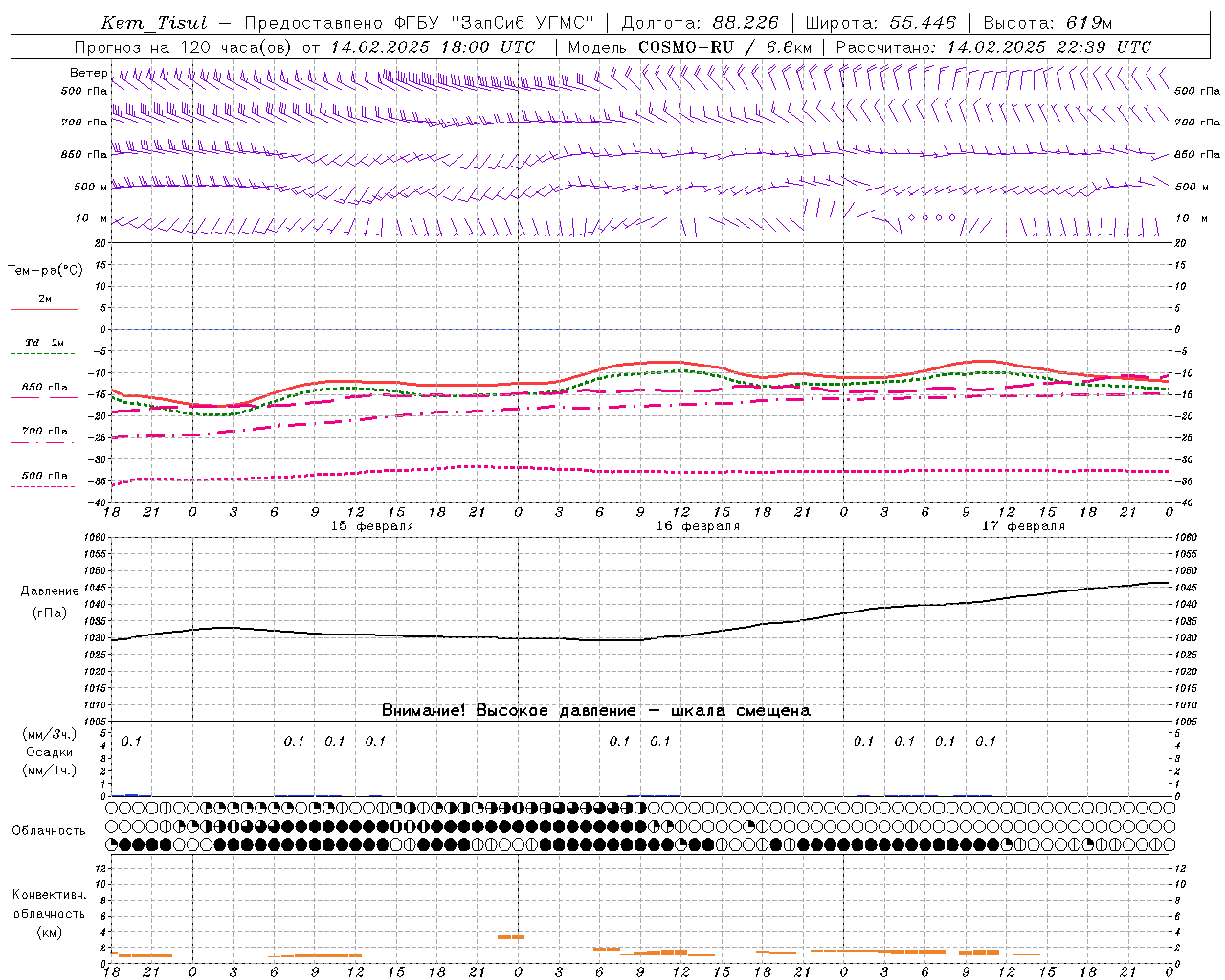Click the blue precipitation bar on the chart

[x=132, y=794]
